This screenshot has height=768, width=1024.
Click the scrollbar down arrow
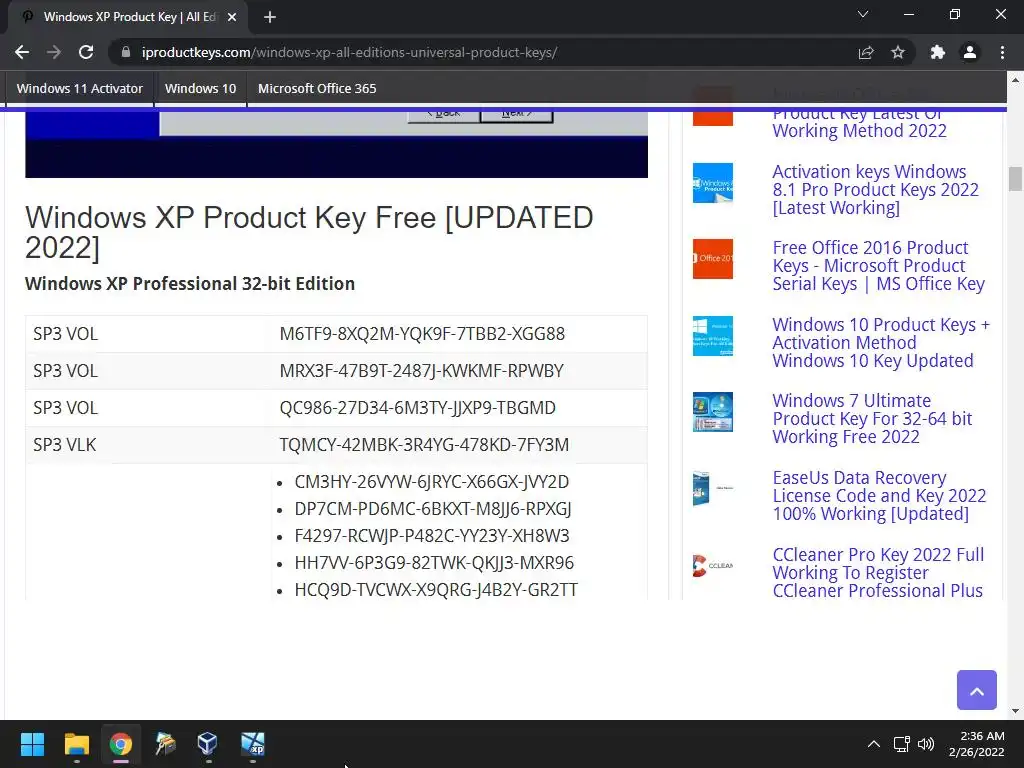pos(1015,711)
